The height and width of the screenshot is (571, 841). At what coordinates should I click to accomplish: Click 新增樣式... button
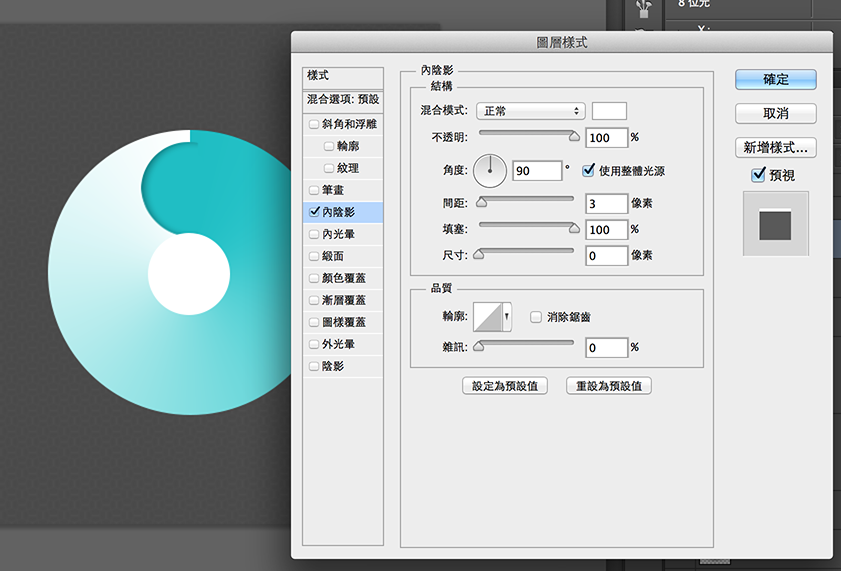point(775,148)
